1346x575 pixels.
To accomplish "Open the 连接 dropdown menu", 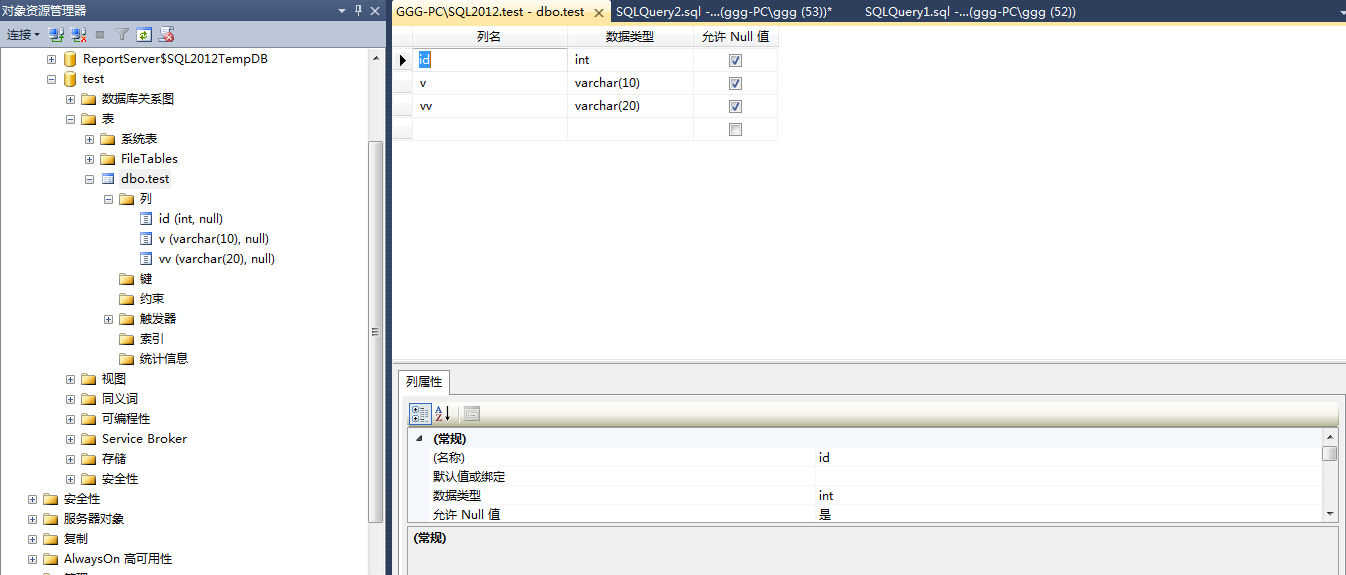I will click(23, 35).
